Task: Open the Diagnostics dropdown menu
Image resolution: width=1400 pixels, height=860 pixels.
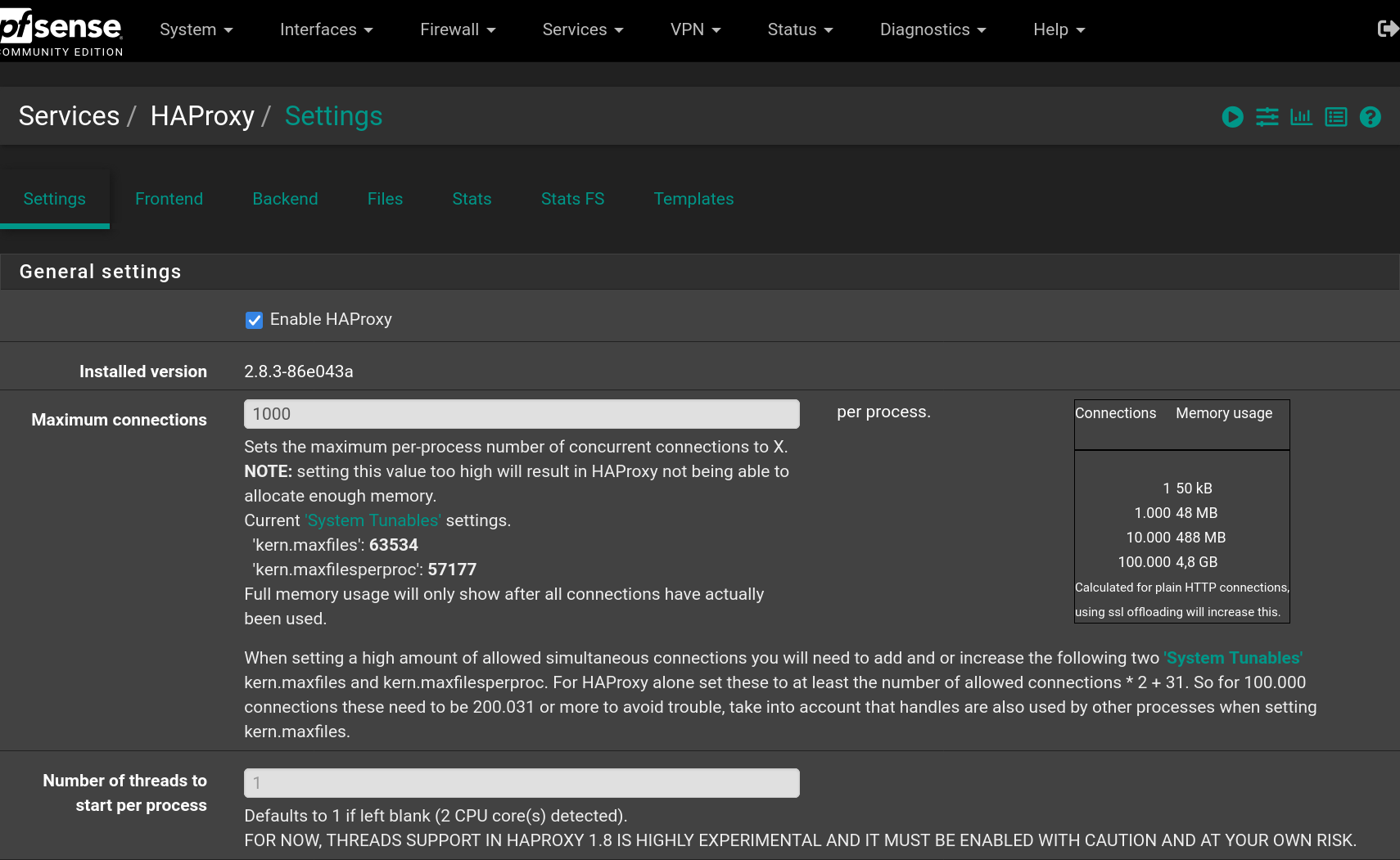Action: click(x=933, y=29)
